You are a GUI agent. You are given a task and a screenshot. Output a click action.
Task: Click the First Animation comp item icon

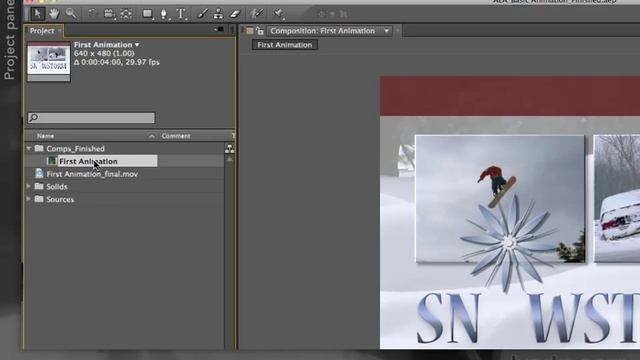tap(51, 161)
